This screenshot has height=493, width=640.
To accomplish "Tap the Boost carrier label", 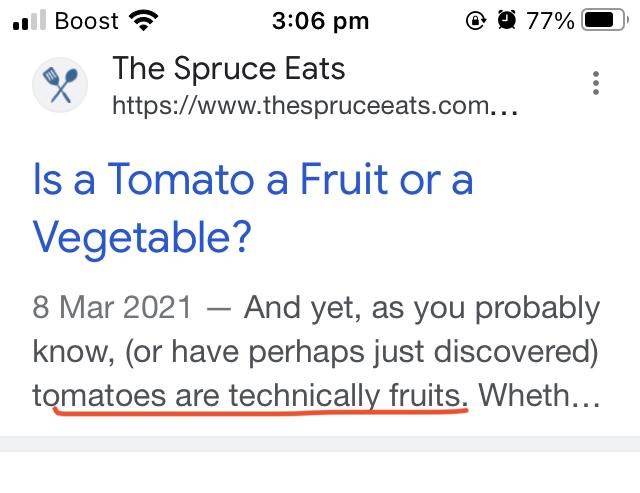I will click(87, 20).
